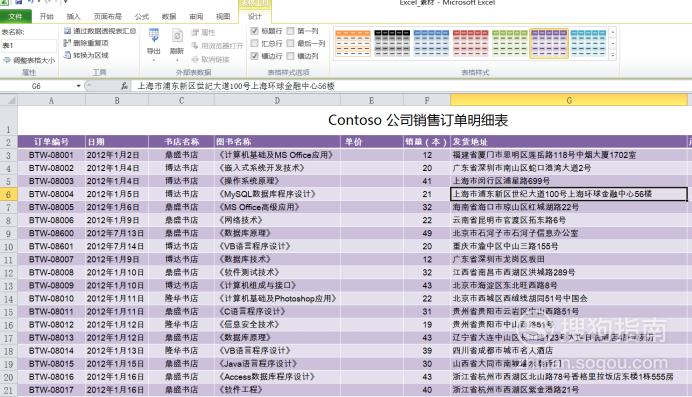The image size is (692, 397).
Task: Switch to the Data tab (数据)
Action: pos(169,17)
